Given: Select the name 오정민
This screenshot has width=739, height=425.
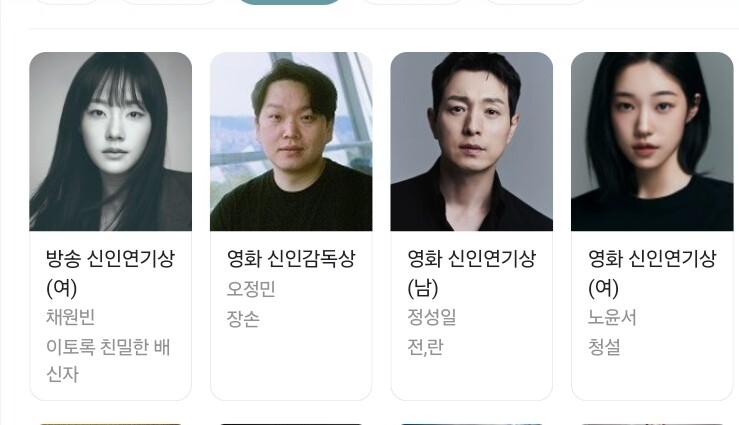Looking at the screenshot, I should pyautogui.click(x=251, y=289).
